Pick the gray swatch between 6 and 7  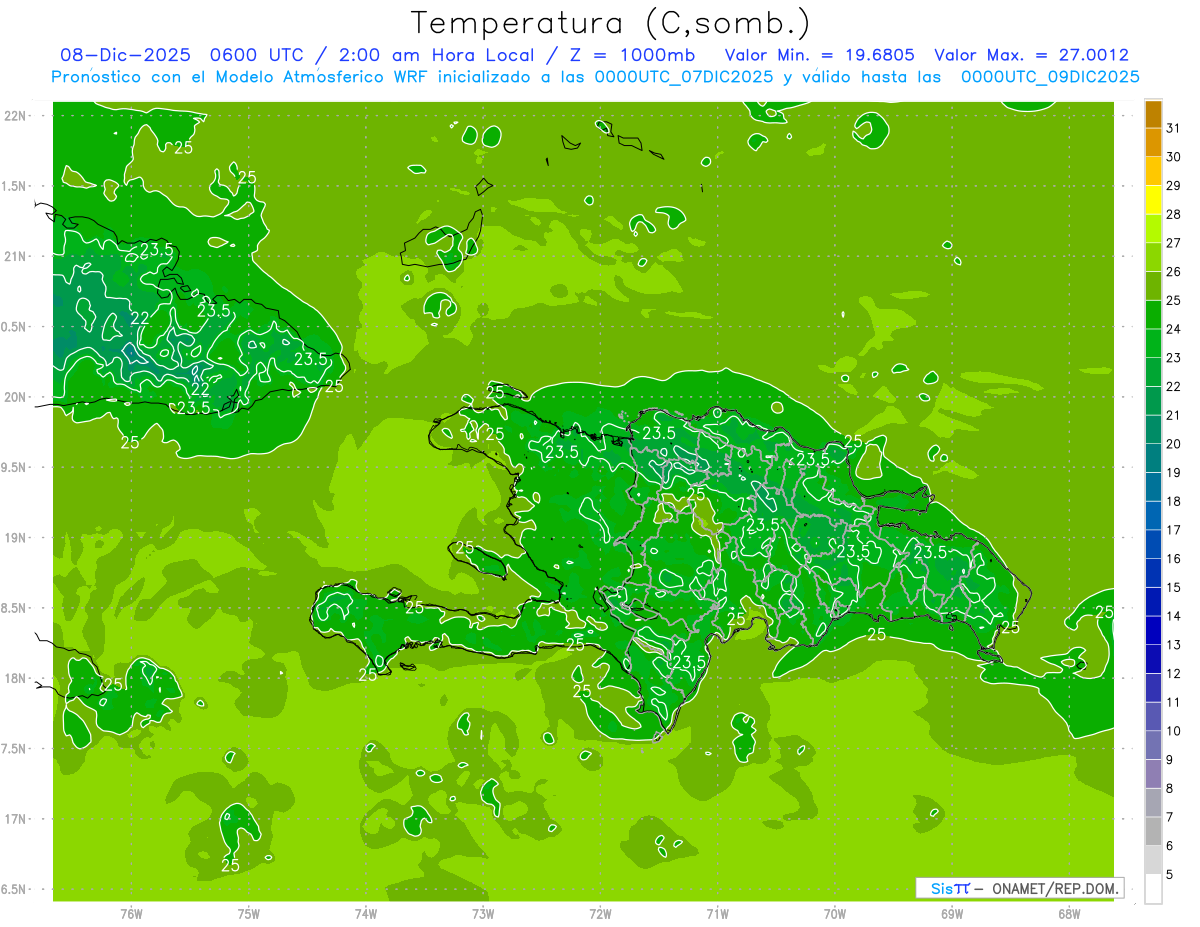point(1153,831)
